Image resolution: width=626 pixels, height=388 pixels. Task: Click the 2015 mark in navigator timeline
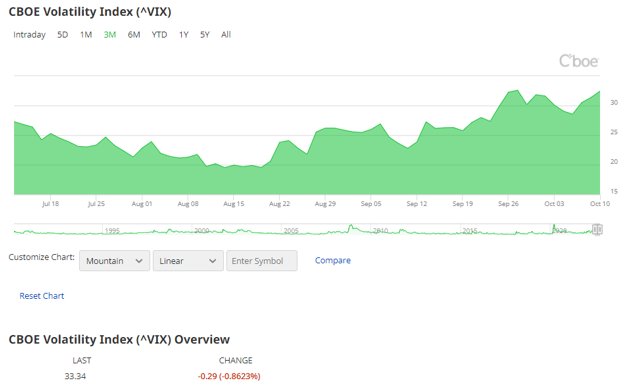[x=470, y=231]
